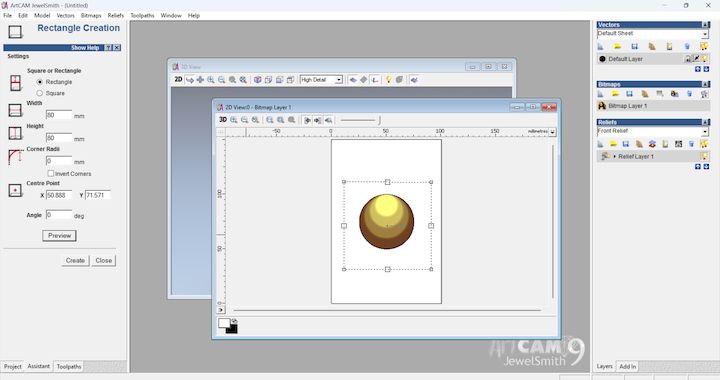
Task: Click the Close button in Rectangle Creation
Action: 103,261
